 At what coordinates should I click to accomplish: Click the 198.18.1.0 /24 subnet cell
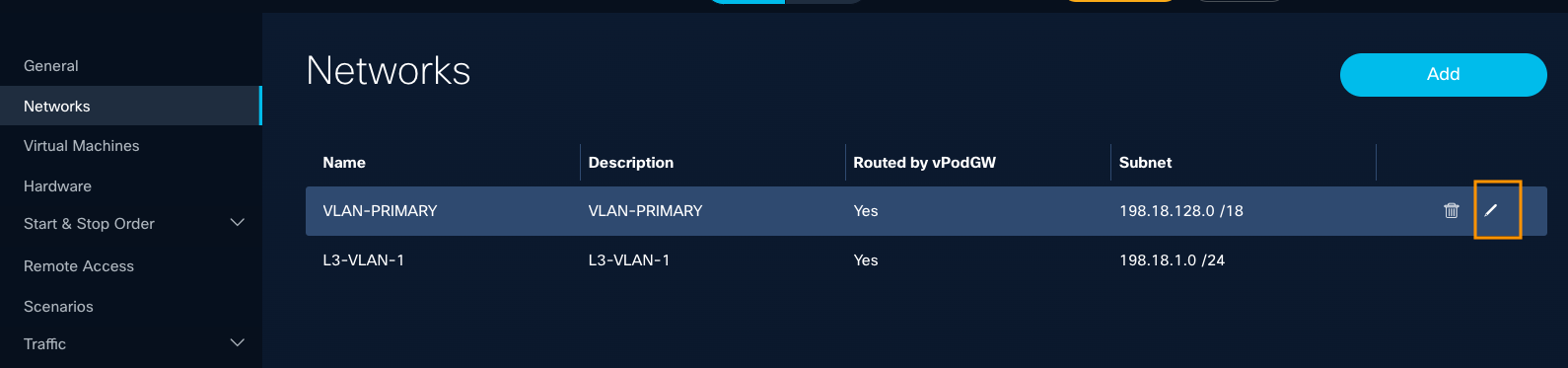1172,260
